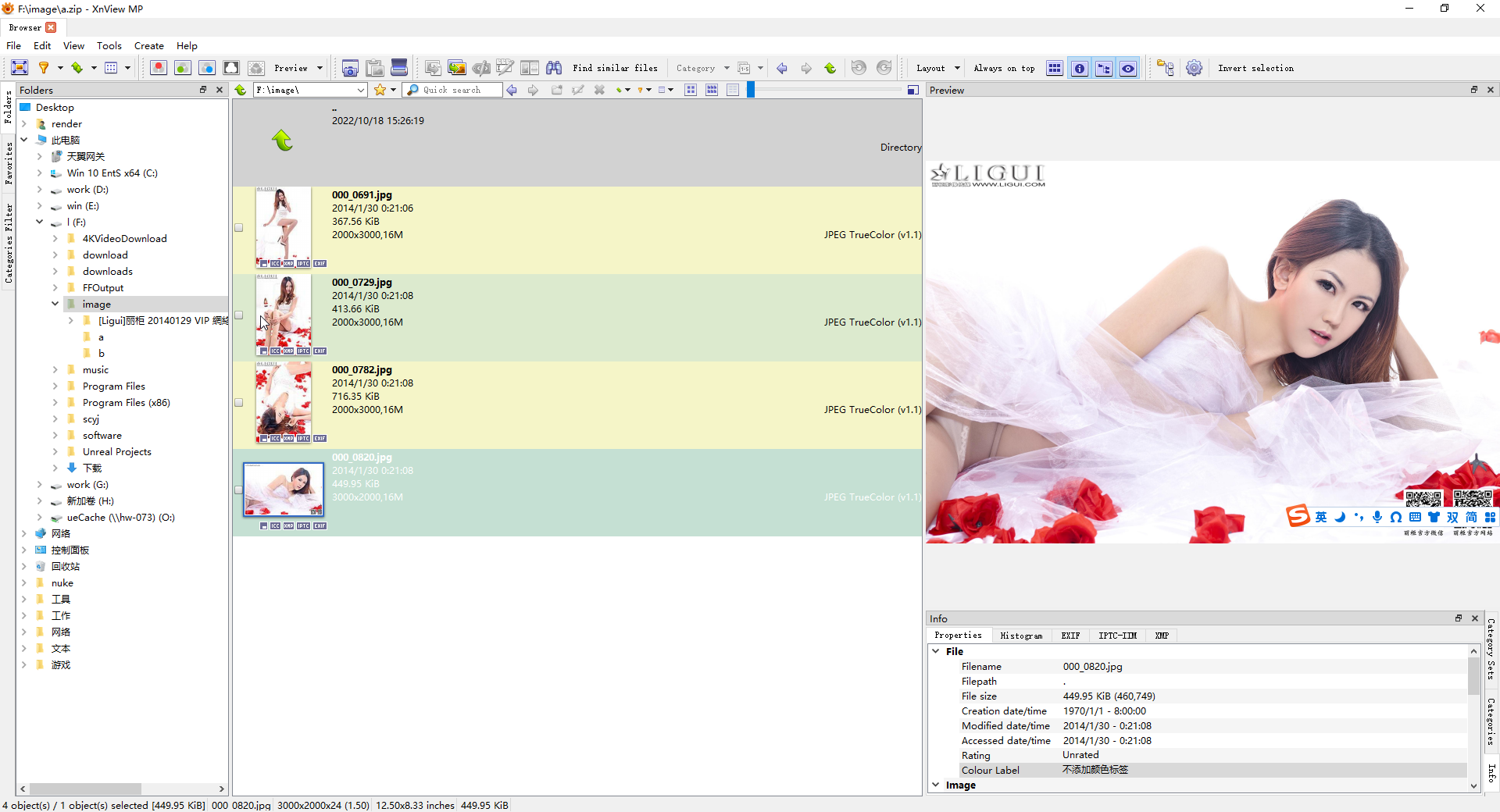Toggle the info panel button in toolbar

coord(1080,69)
